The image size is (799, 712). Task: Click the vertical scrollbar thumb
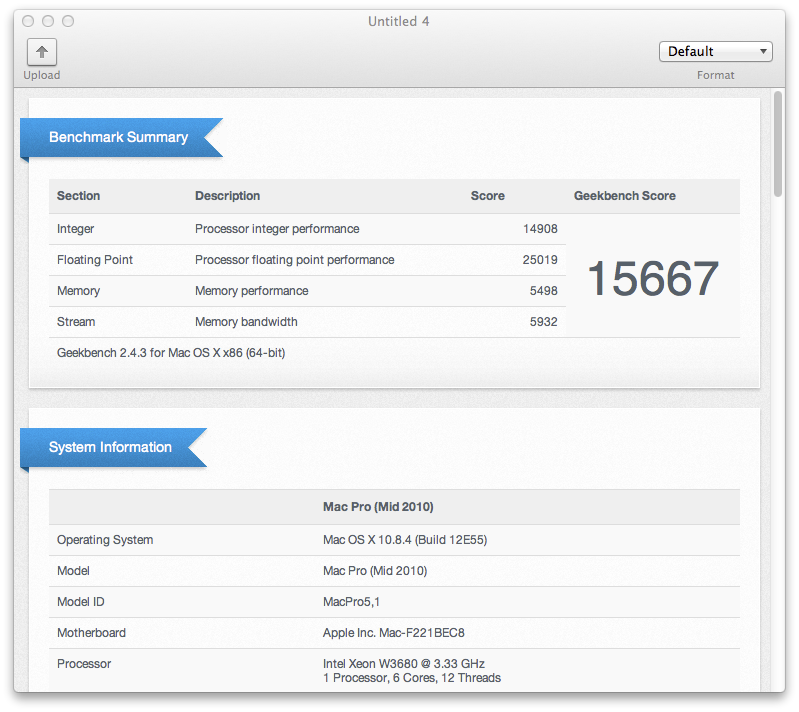(x=778, y=144)
